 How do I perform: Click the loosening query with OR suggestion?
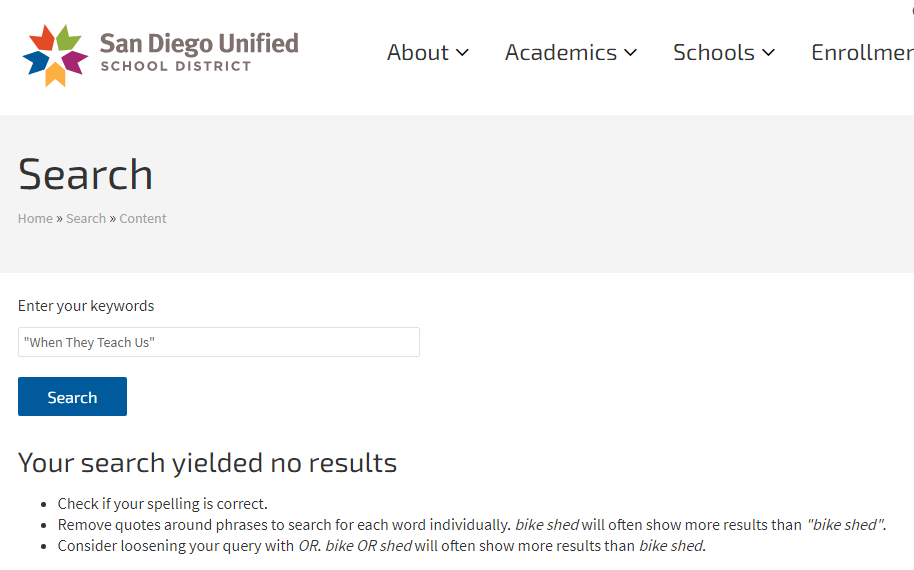[381, 546]
